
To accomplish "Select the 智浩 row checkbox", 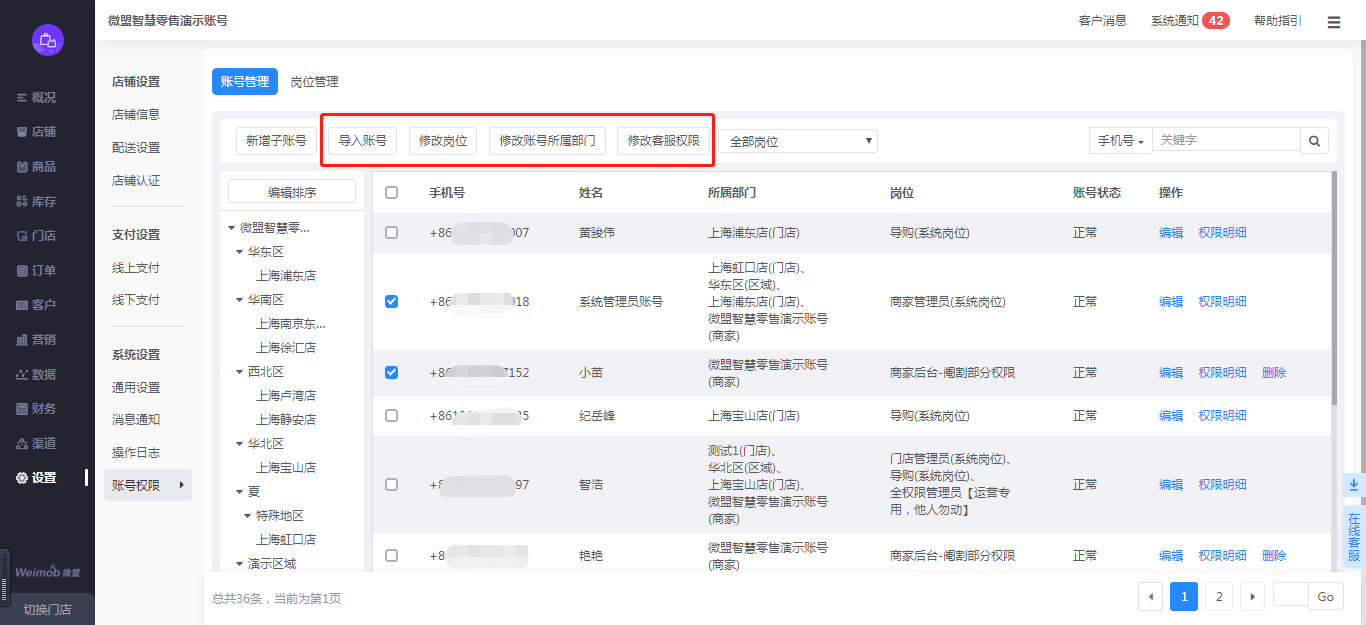I will coord(391,484).
